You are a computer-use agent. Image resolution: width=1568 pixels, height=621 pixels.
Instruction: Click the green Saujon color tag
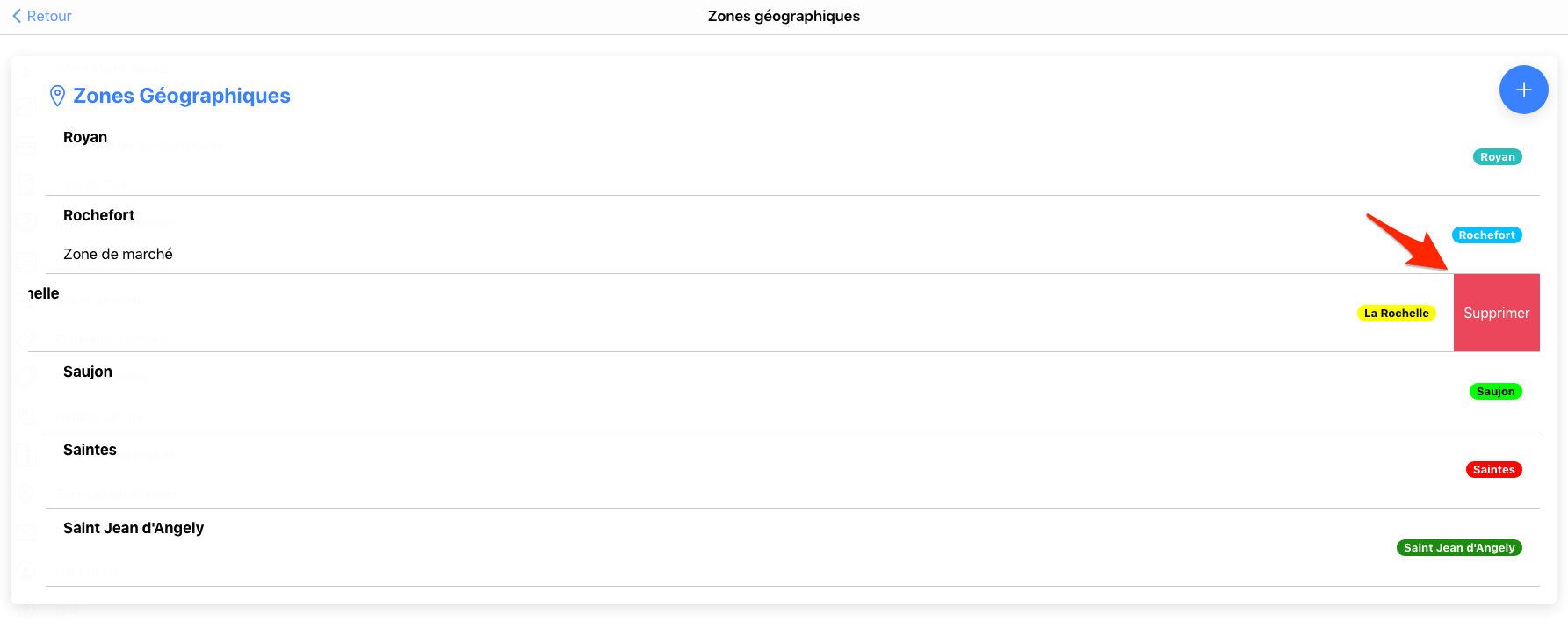[x=1495, y=392]
